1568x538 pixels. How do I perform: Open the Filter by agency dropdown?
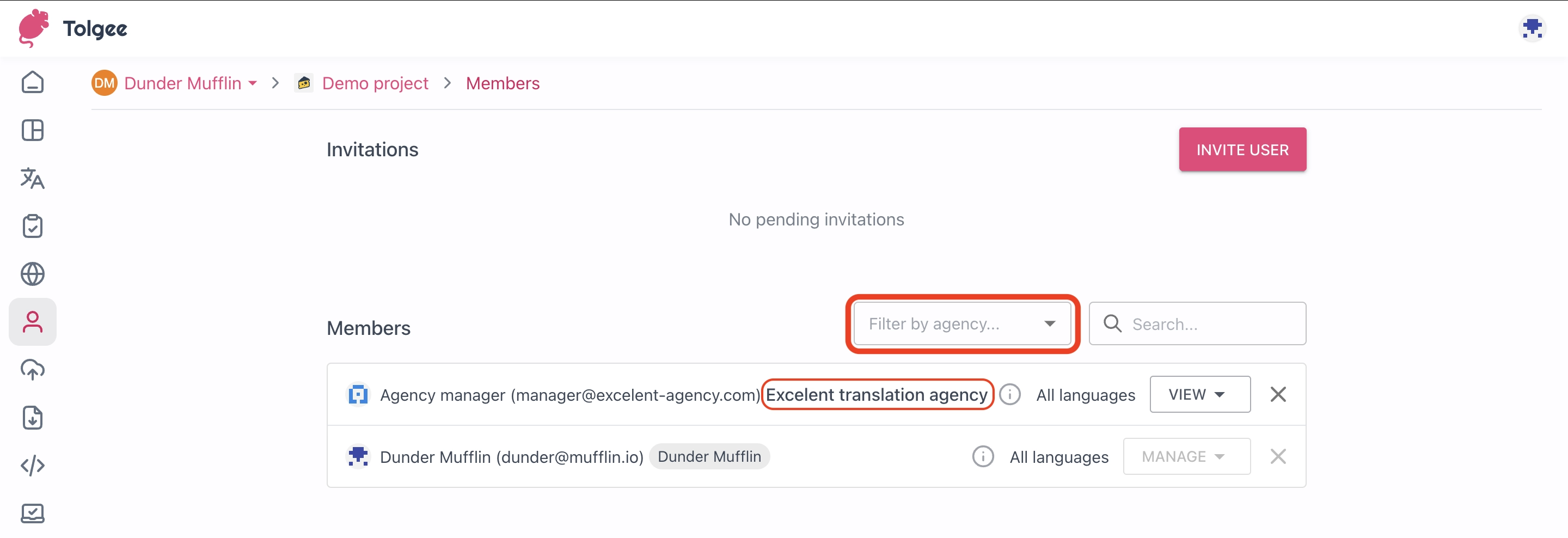tap(961, 324)
